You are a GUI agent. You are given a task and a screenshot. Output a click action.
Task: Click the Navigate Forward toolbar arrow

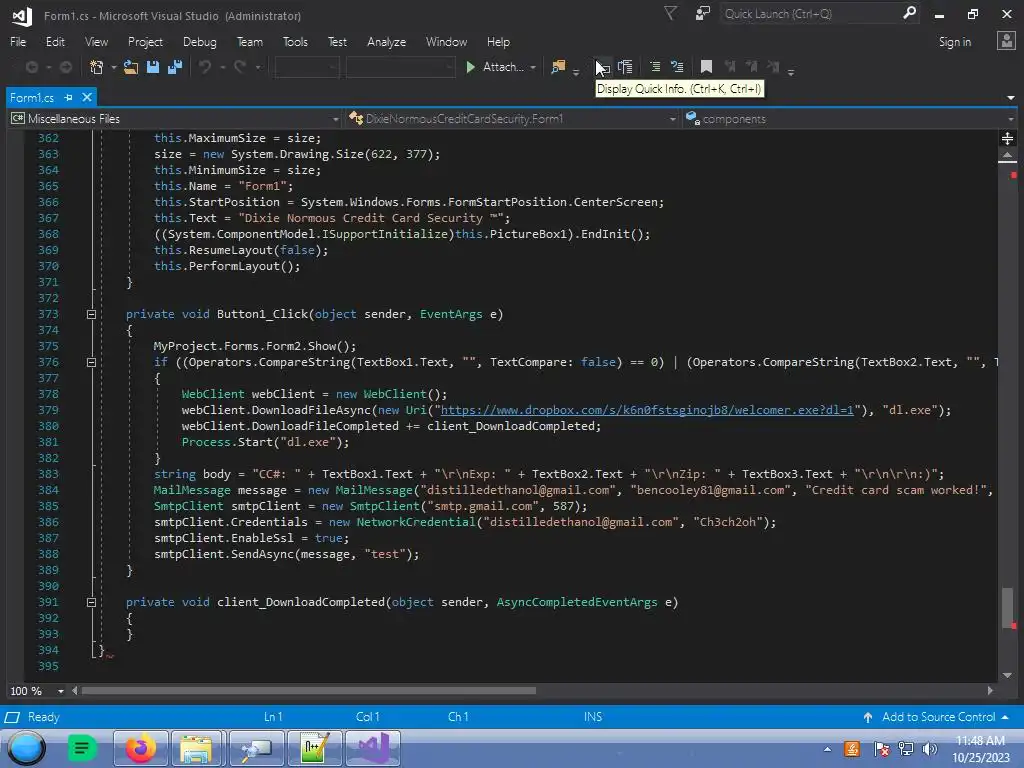click(x=65, y=67)
